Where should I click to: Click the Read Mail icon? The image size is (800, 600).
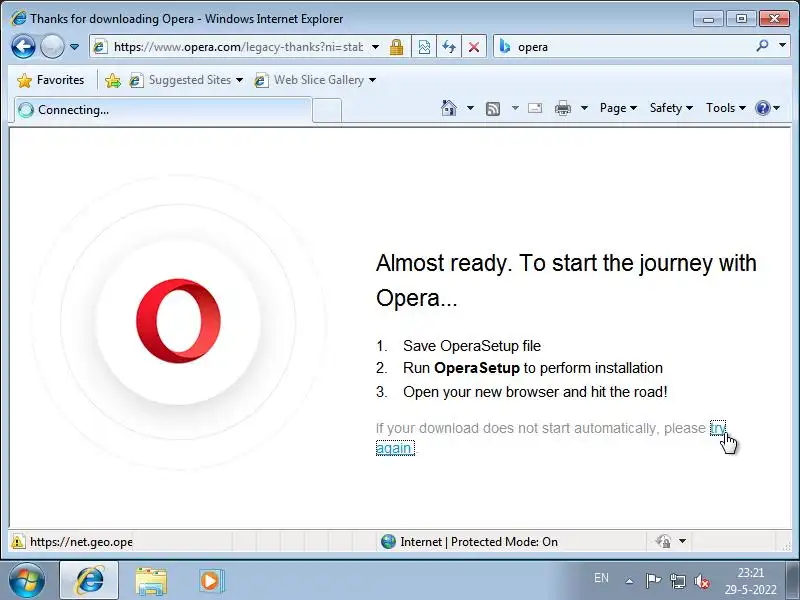click(535, 108)
